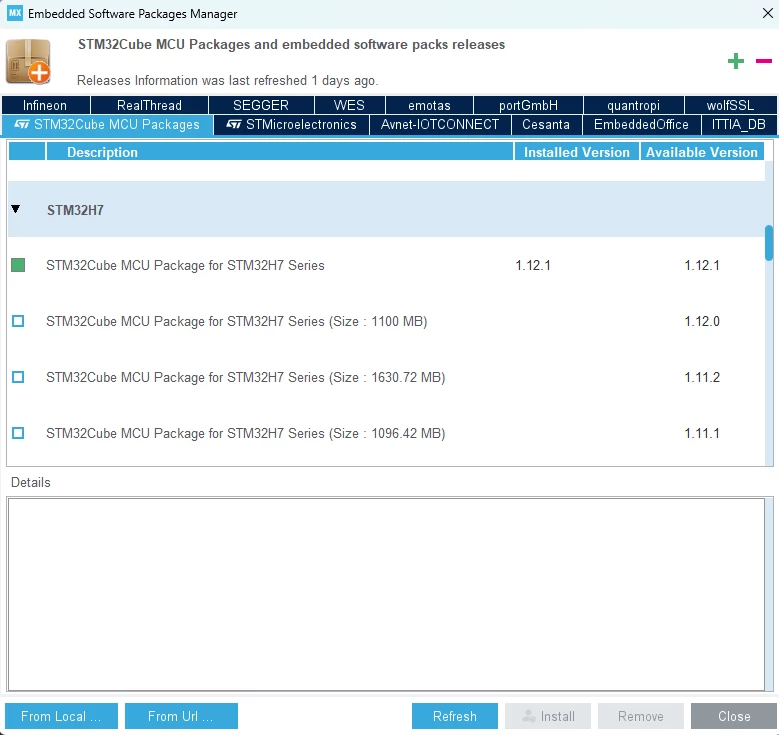Screen dimensions: 779x735
Task: Open the Avnet-IOTCONNECT tab
Action: click(x=440, y=125)
